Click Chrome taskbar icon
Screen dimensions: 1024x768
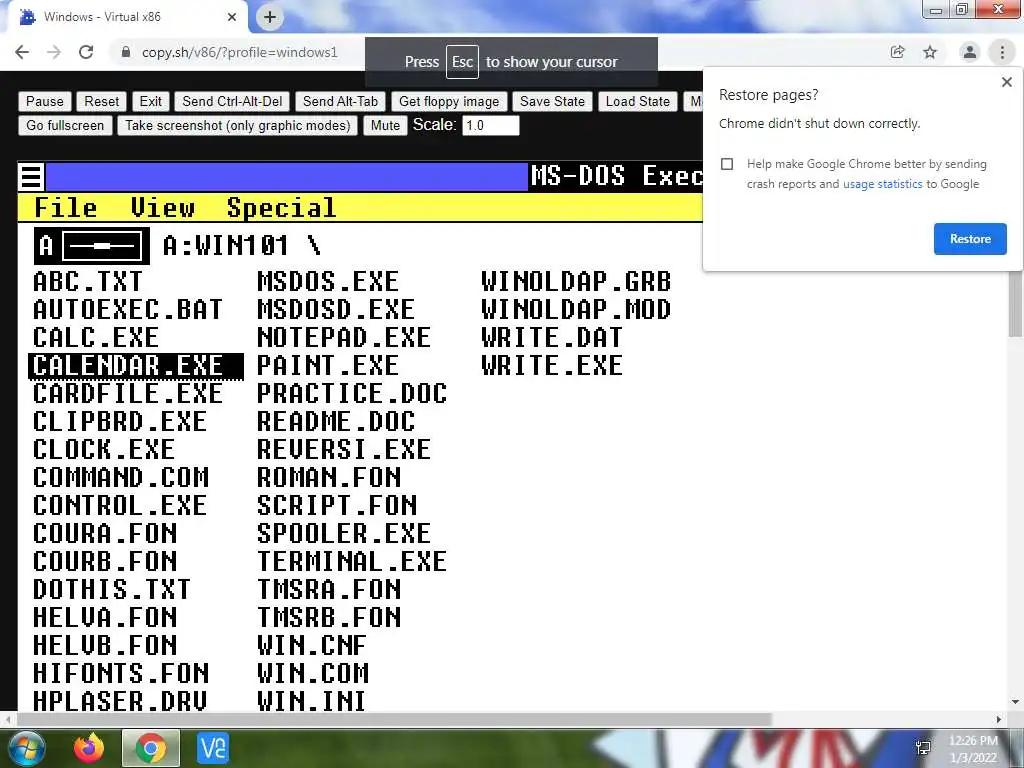tap(151, 748)
